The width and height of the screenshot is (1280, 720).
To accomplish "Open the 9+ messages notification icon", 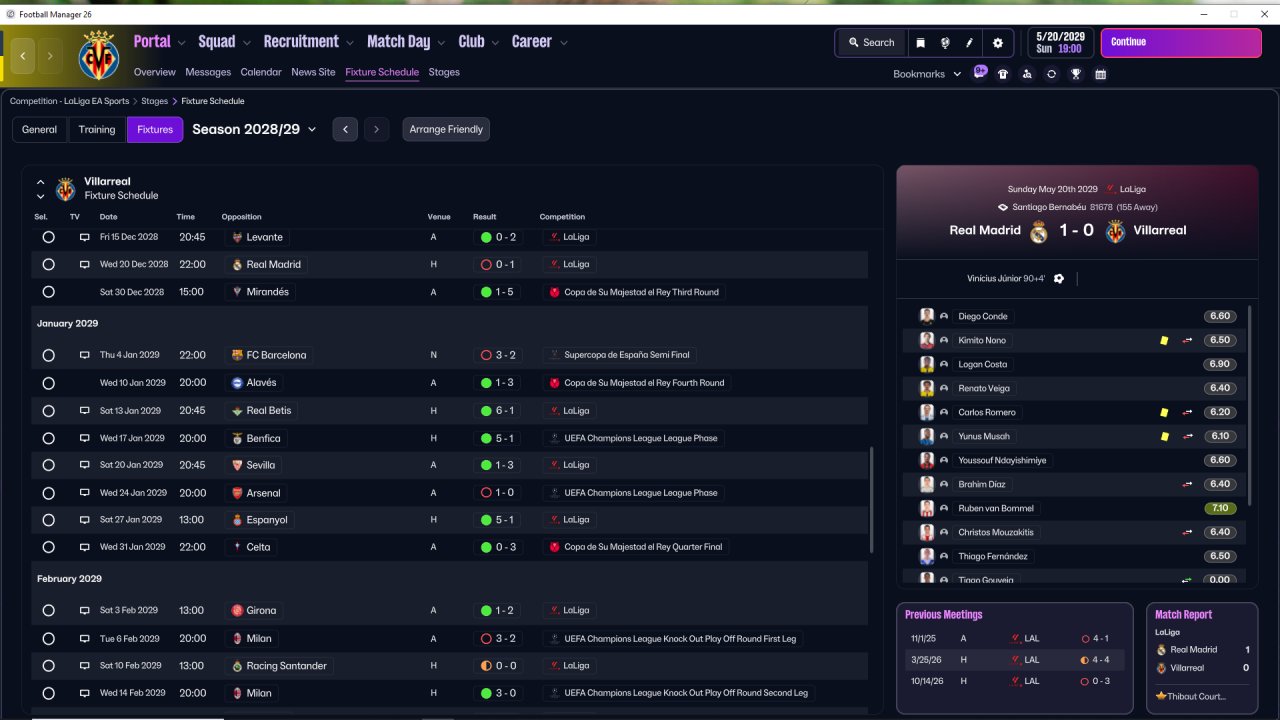I will (980, 73).
